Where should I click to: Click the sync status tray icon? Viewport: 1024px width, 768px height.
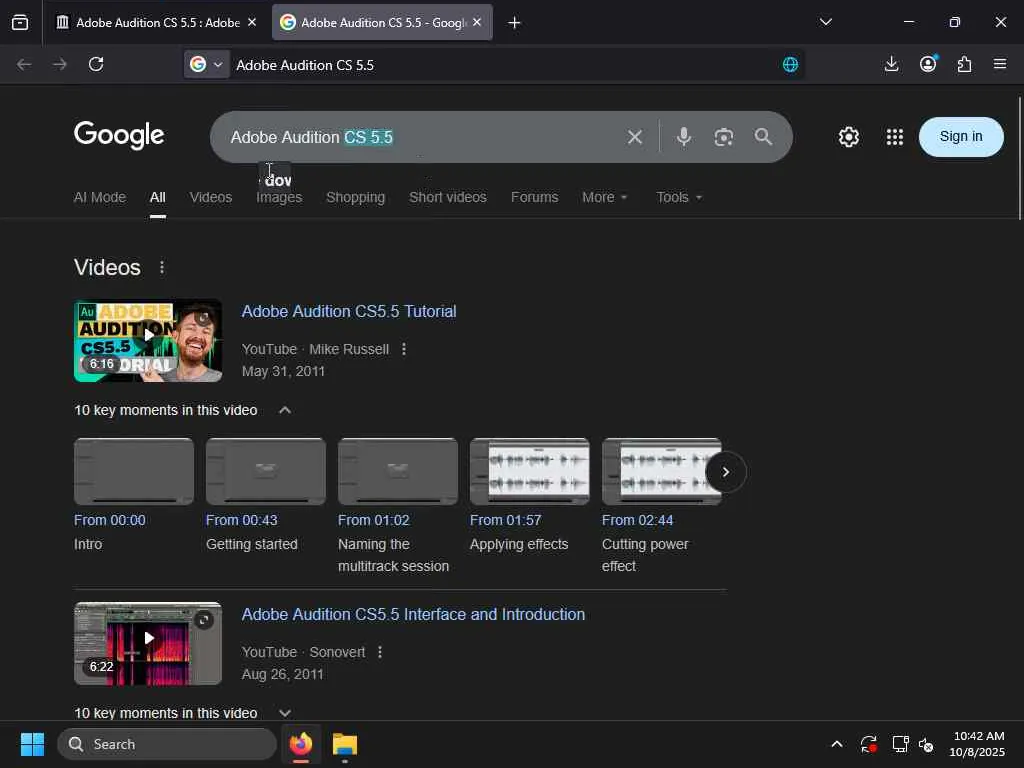point(869,744)
